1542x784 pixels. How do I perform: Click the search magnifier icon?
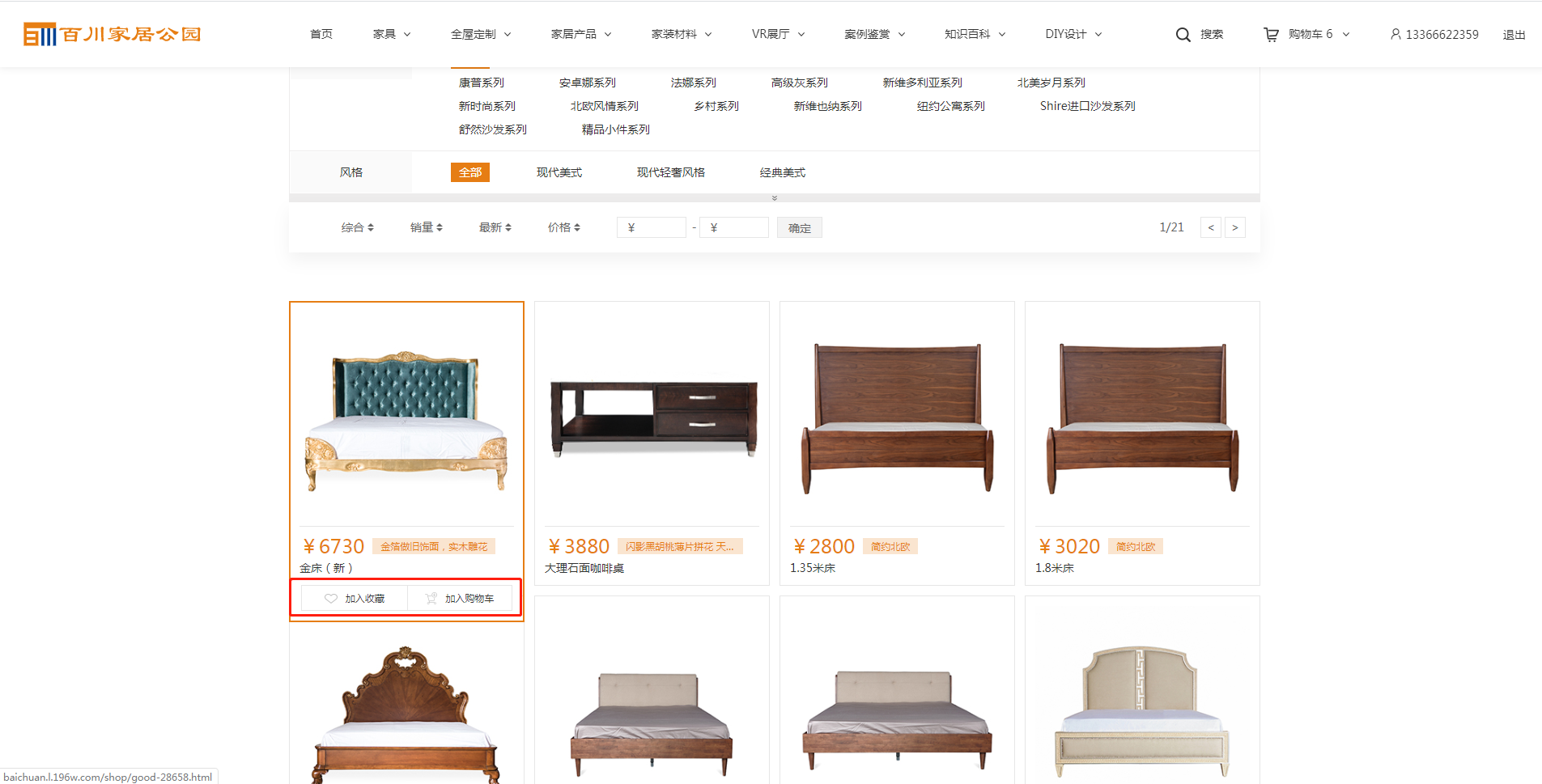(x=1183, y=35)
